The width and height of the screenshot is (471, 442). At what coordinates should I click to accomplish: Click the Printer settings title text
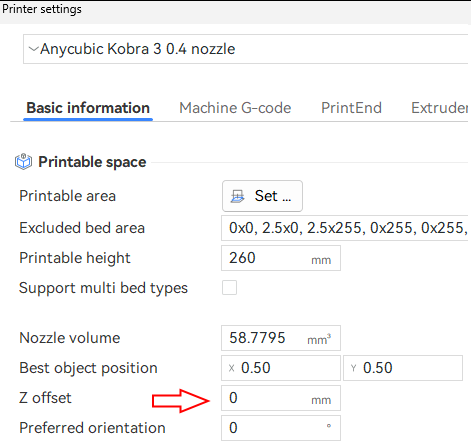pyautogui.click(x=42, y=9)
